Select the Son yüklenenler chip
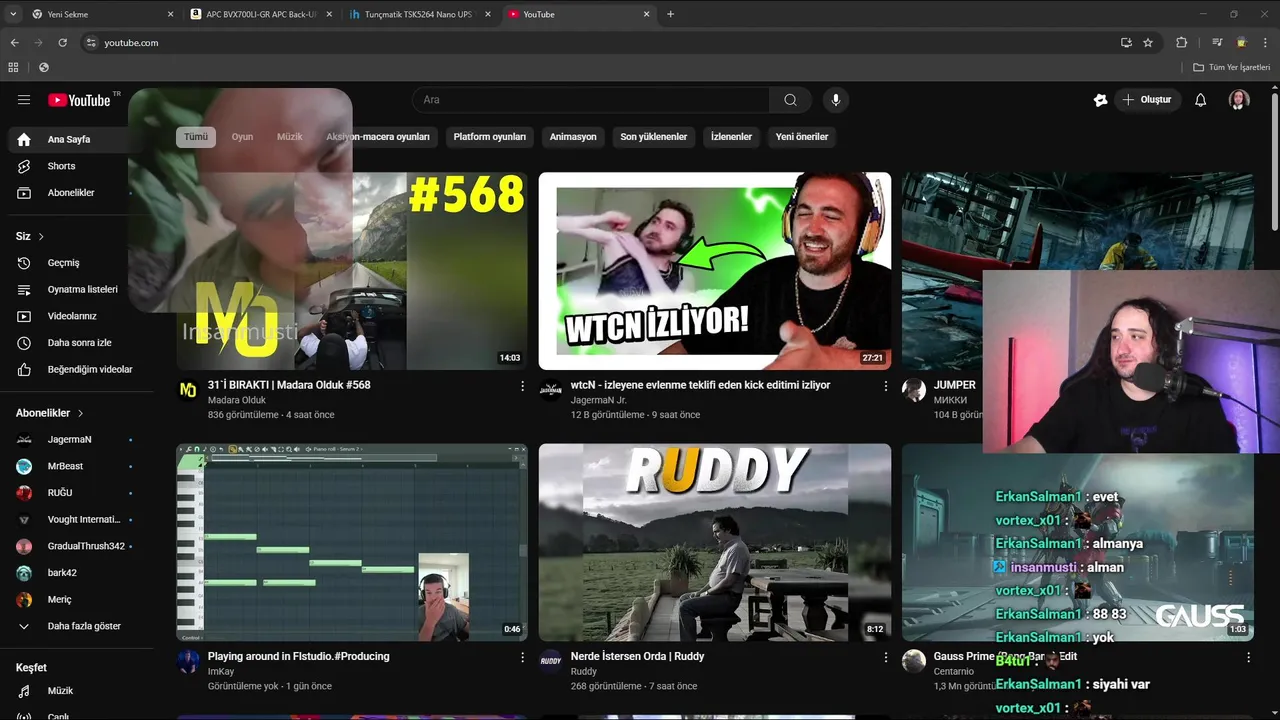The height and width of the screenshot is (720, 1280). (654, 137)
